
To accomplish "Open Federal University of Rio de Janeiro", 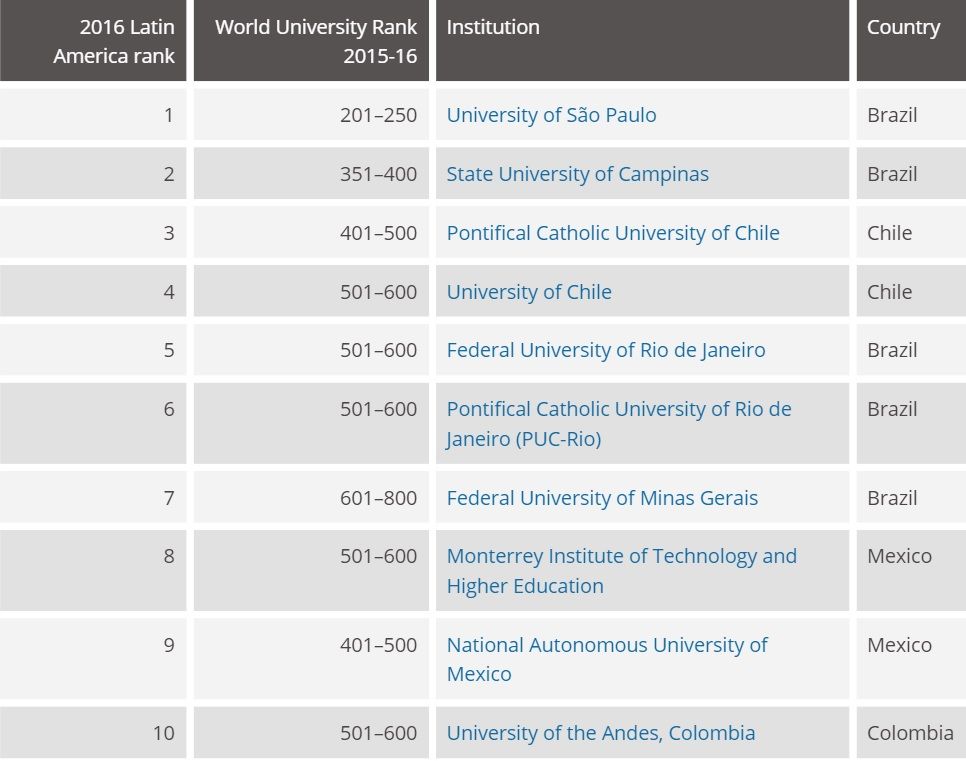I will (605, 350).
